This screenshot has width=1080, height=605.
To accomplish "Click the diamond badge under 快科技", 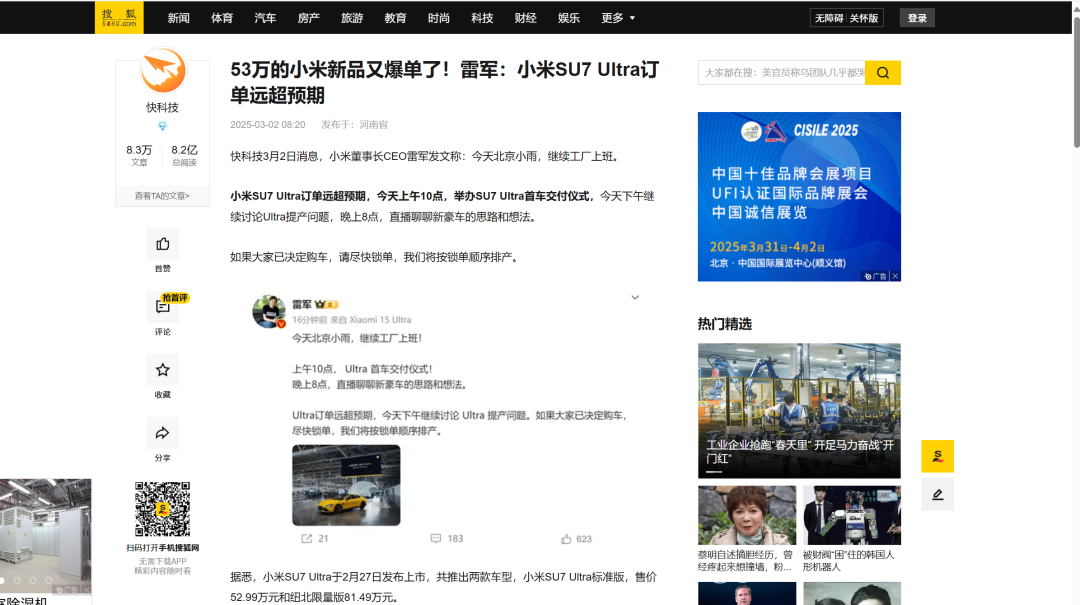I will (x=163, y=126).
